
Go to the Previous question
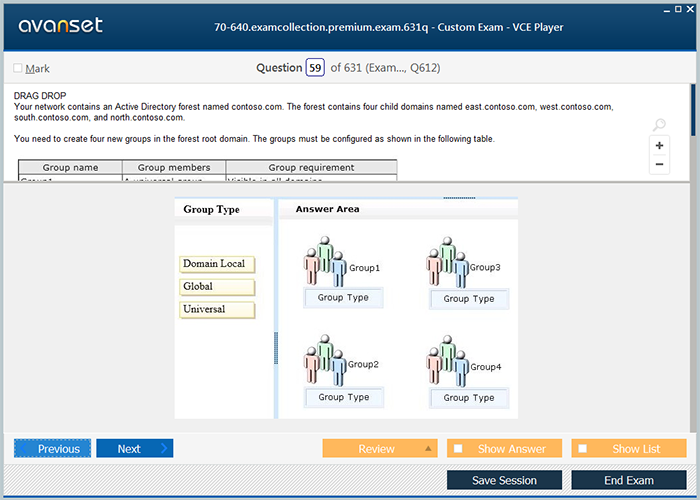point(52,448)
